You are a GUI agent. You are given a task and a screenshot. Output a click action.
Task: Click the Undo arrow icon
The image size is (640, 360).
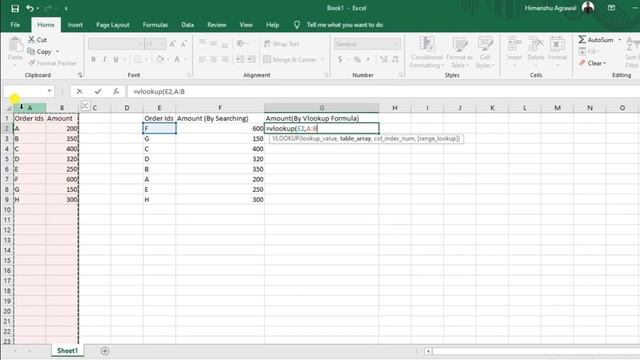(29, 8)
